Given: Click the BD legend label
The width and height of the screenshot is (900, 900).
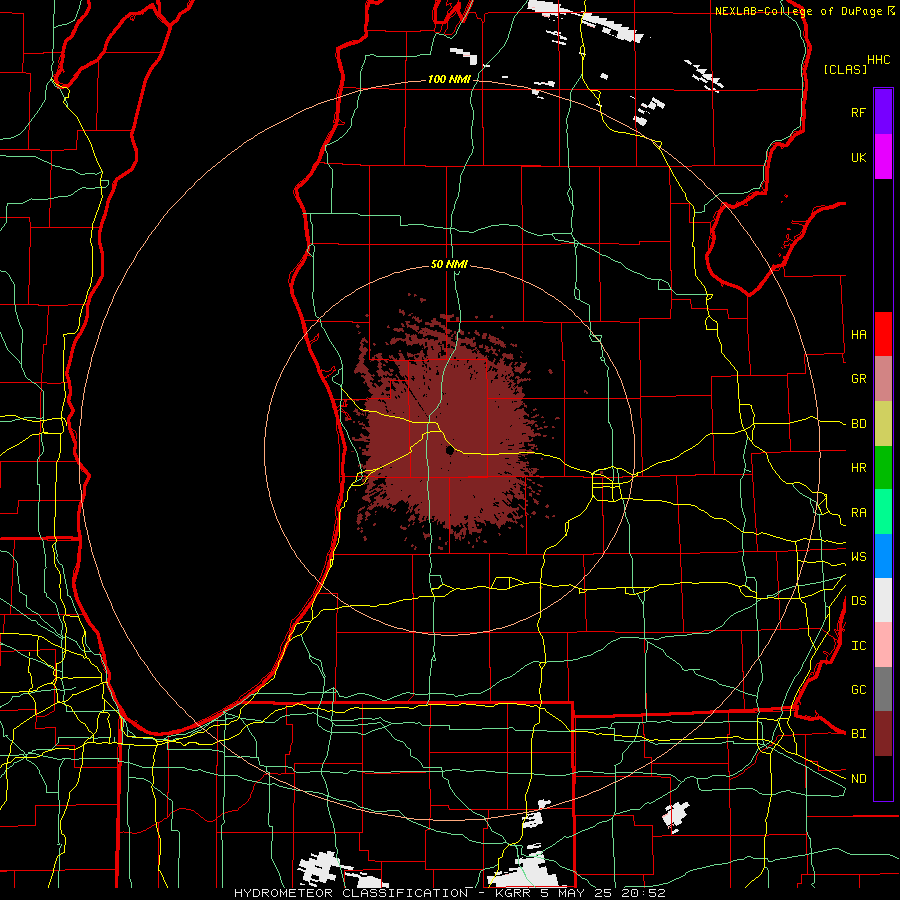Looking at the screenshot, I should [858, 424].
